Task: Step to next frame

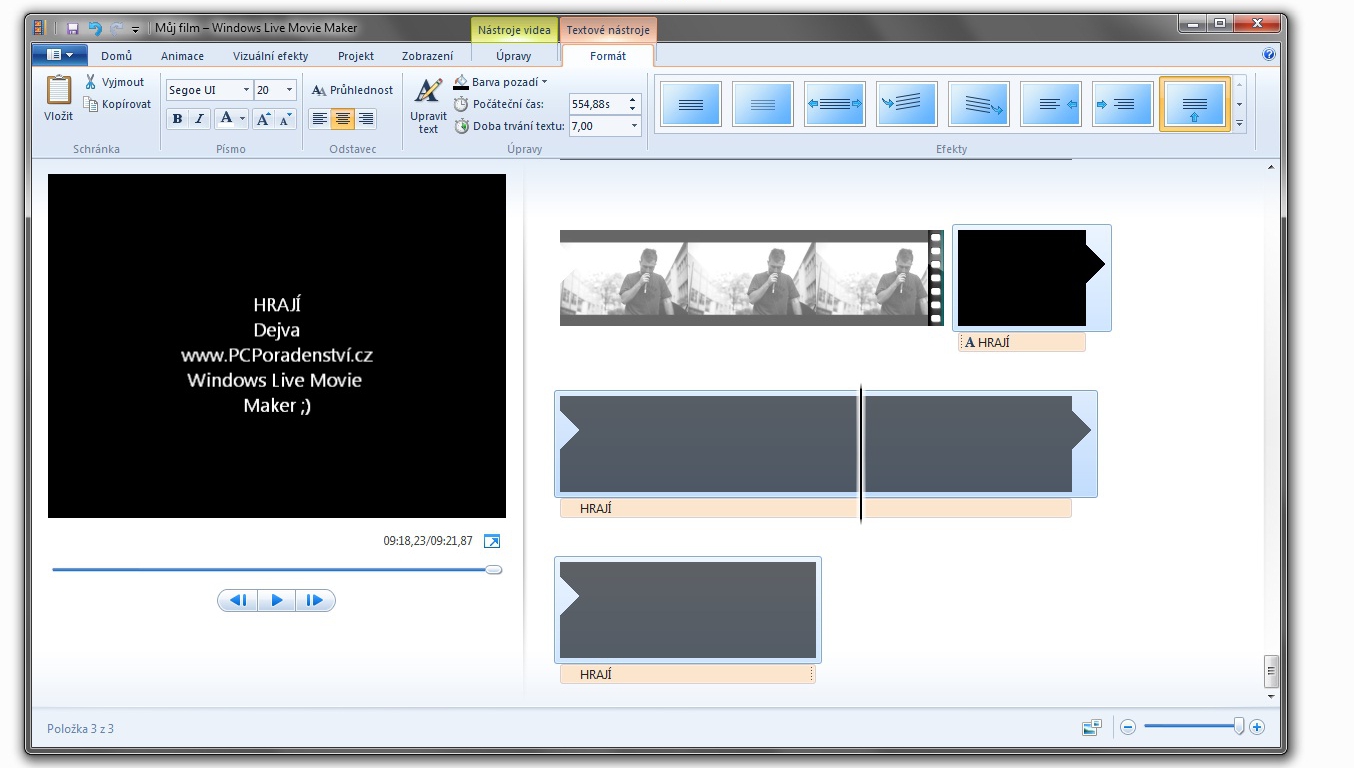Action: coord(315,600)
